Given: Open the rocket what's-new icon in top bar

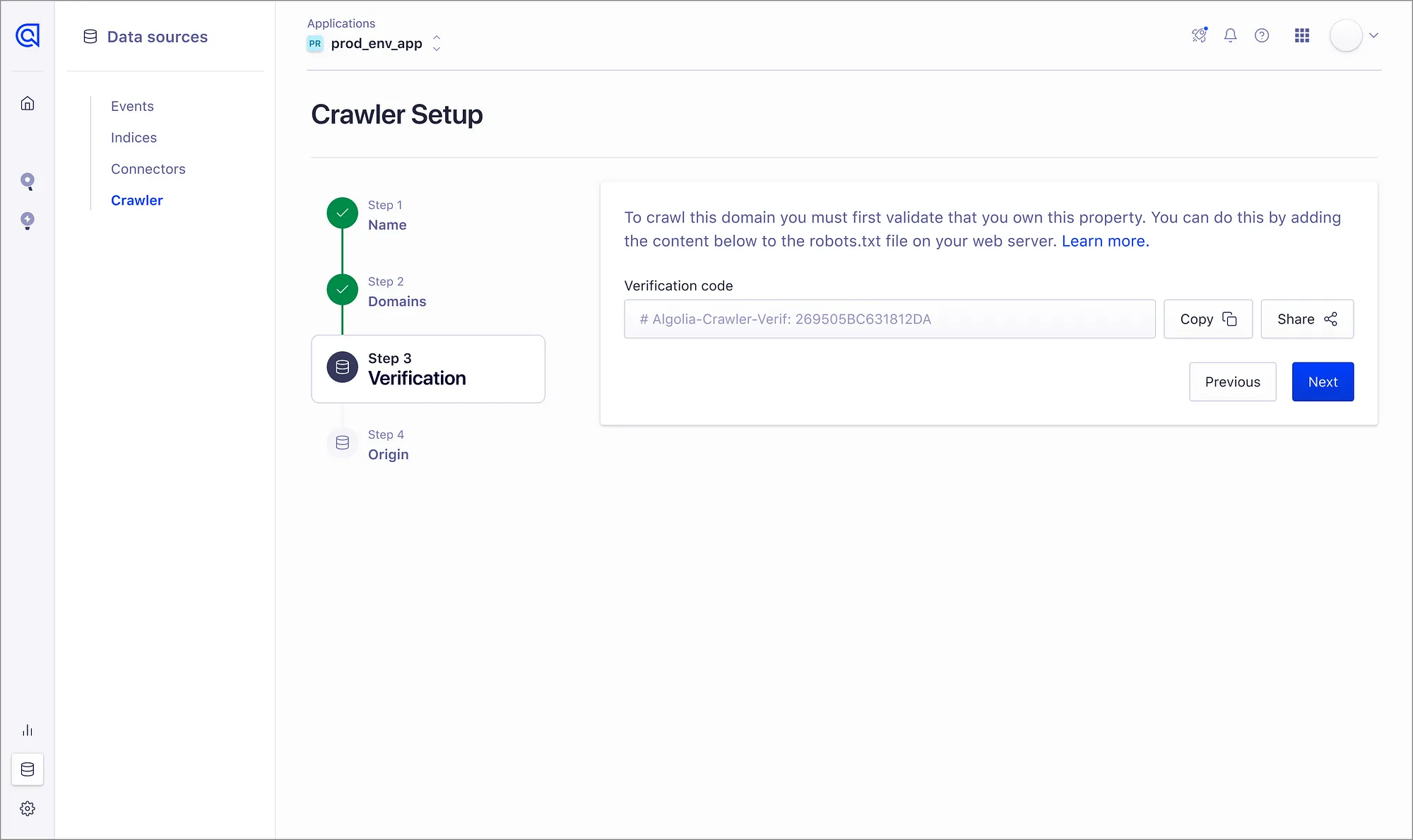Looking at the screenshot, I should point(1199,35).
